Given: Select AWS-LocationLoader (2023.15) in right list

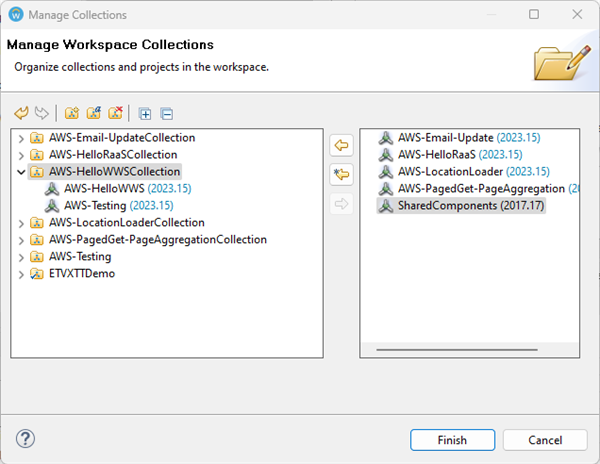Looking at the screenshot, I should (474, 171).
